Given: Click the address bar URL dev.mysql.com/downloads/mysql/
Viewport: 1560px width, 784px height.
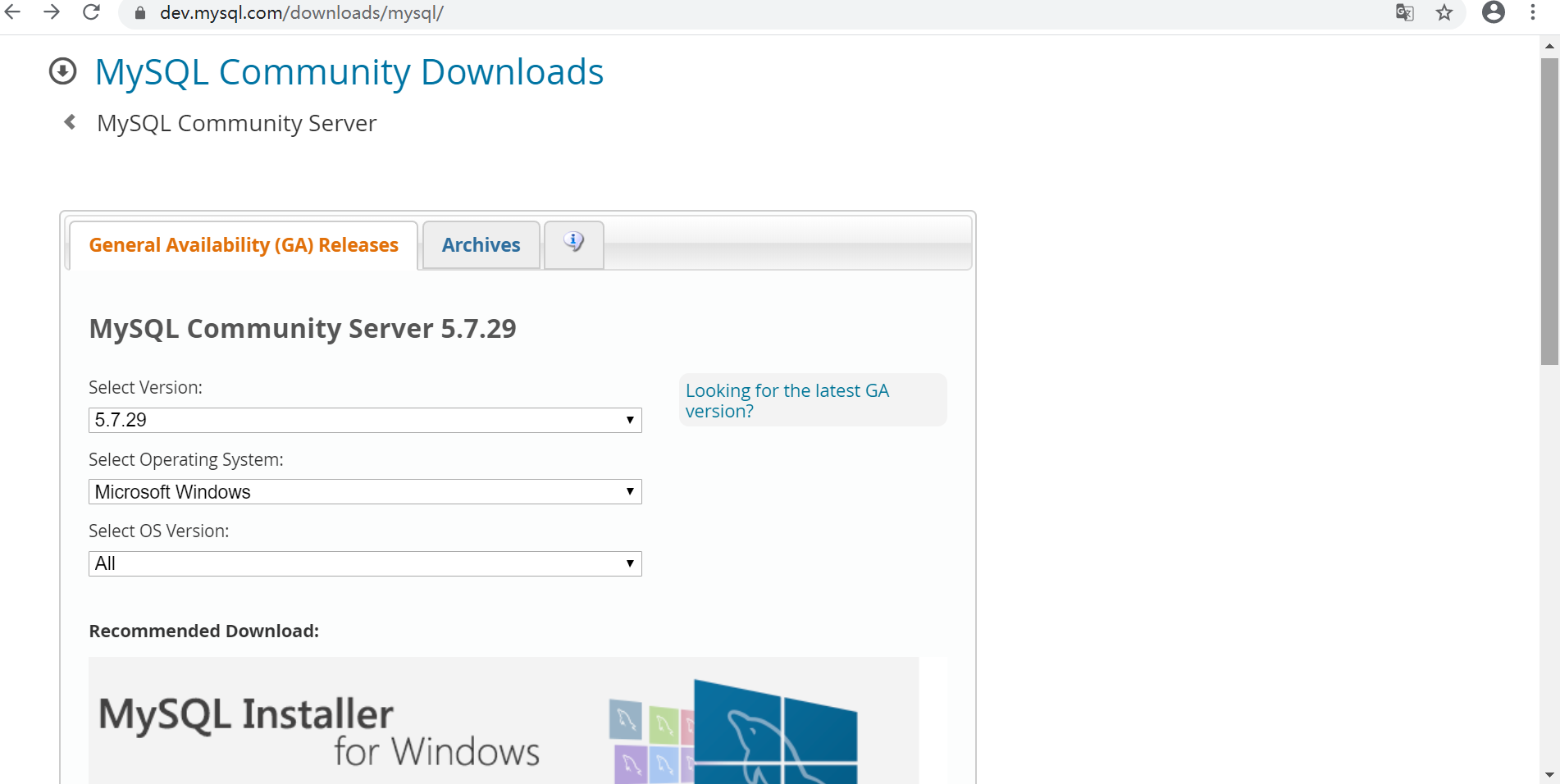Looking at the screenshot, I should (x=302, y=13).
